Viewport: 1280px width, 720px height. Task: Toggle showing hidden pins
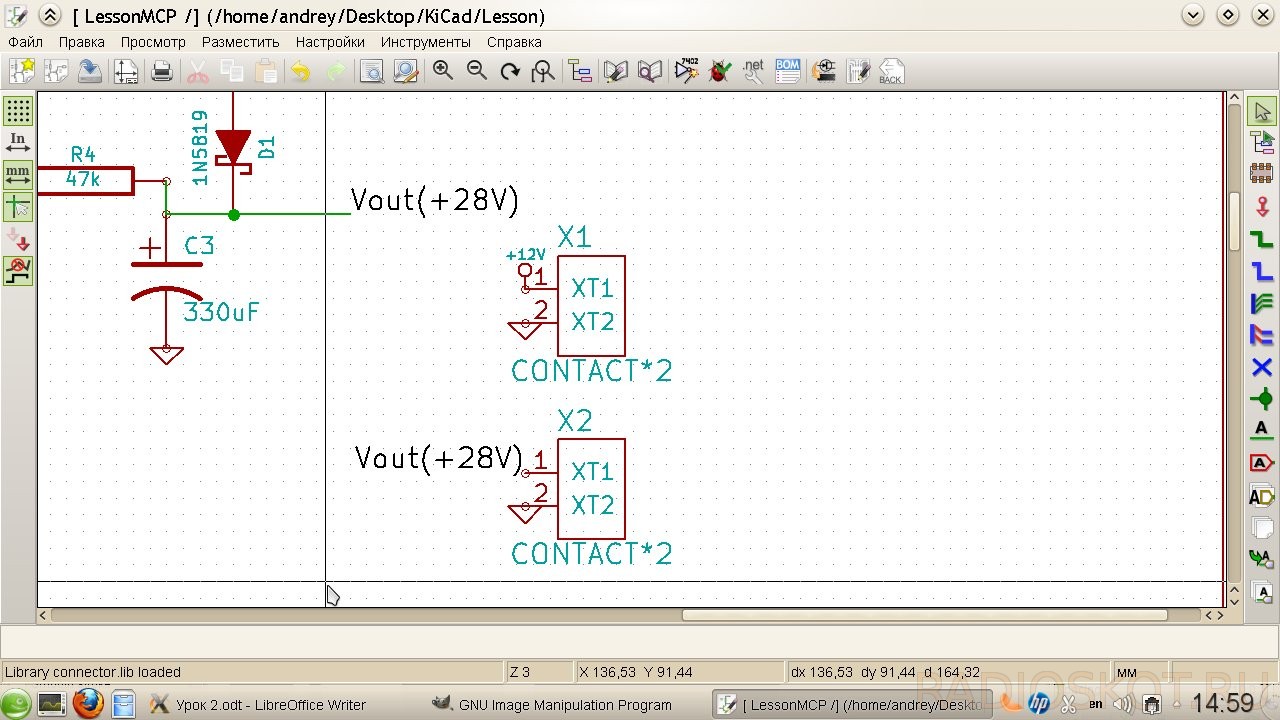18,239
